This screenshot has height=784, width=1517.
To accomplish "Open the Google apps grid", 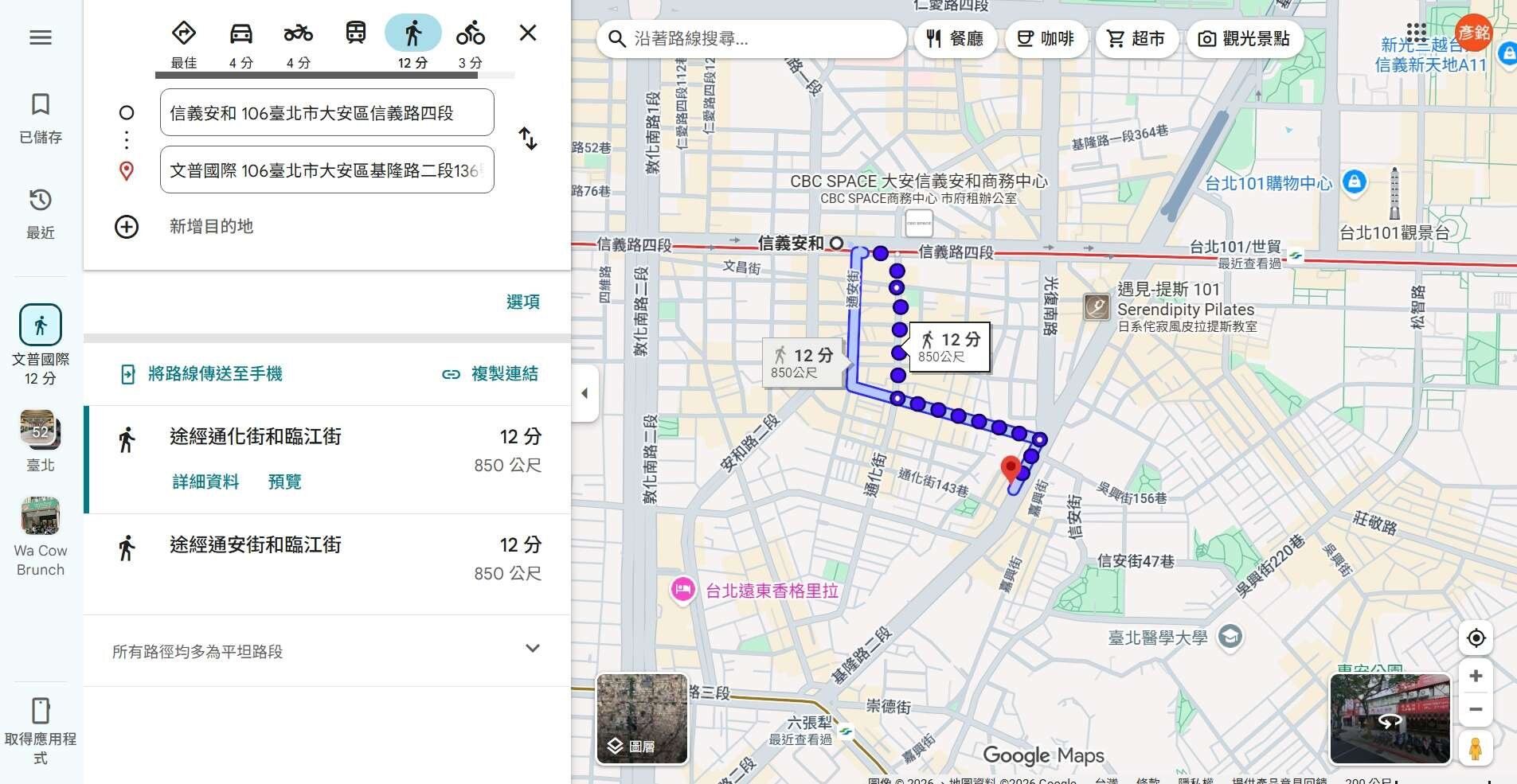I will [1417, 33].
